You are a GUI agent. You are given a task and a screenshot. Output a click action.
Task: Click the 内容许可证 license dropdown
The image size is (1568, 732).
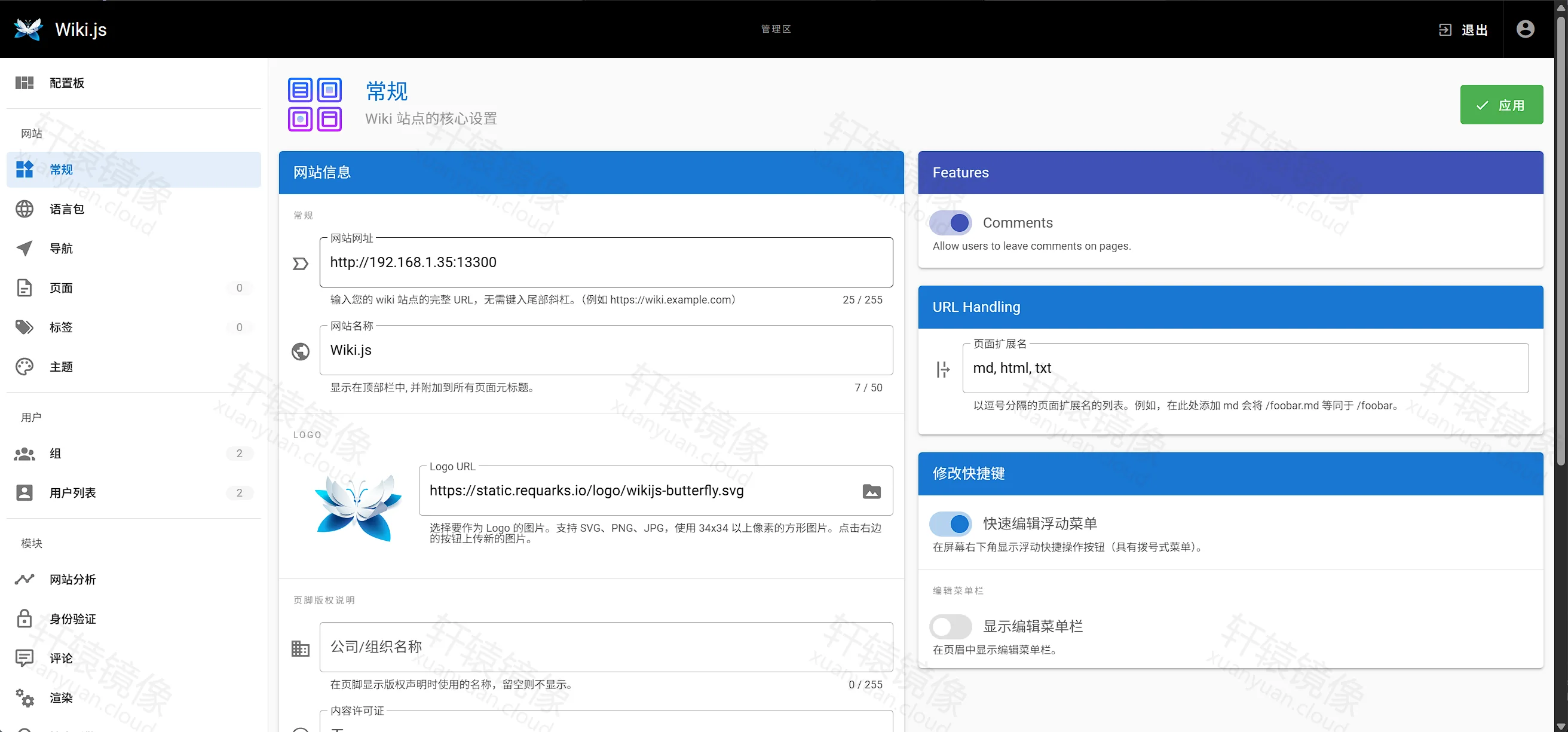click(607, 722)
